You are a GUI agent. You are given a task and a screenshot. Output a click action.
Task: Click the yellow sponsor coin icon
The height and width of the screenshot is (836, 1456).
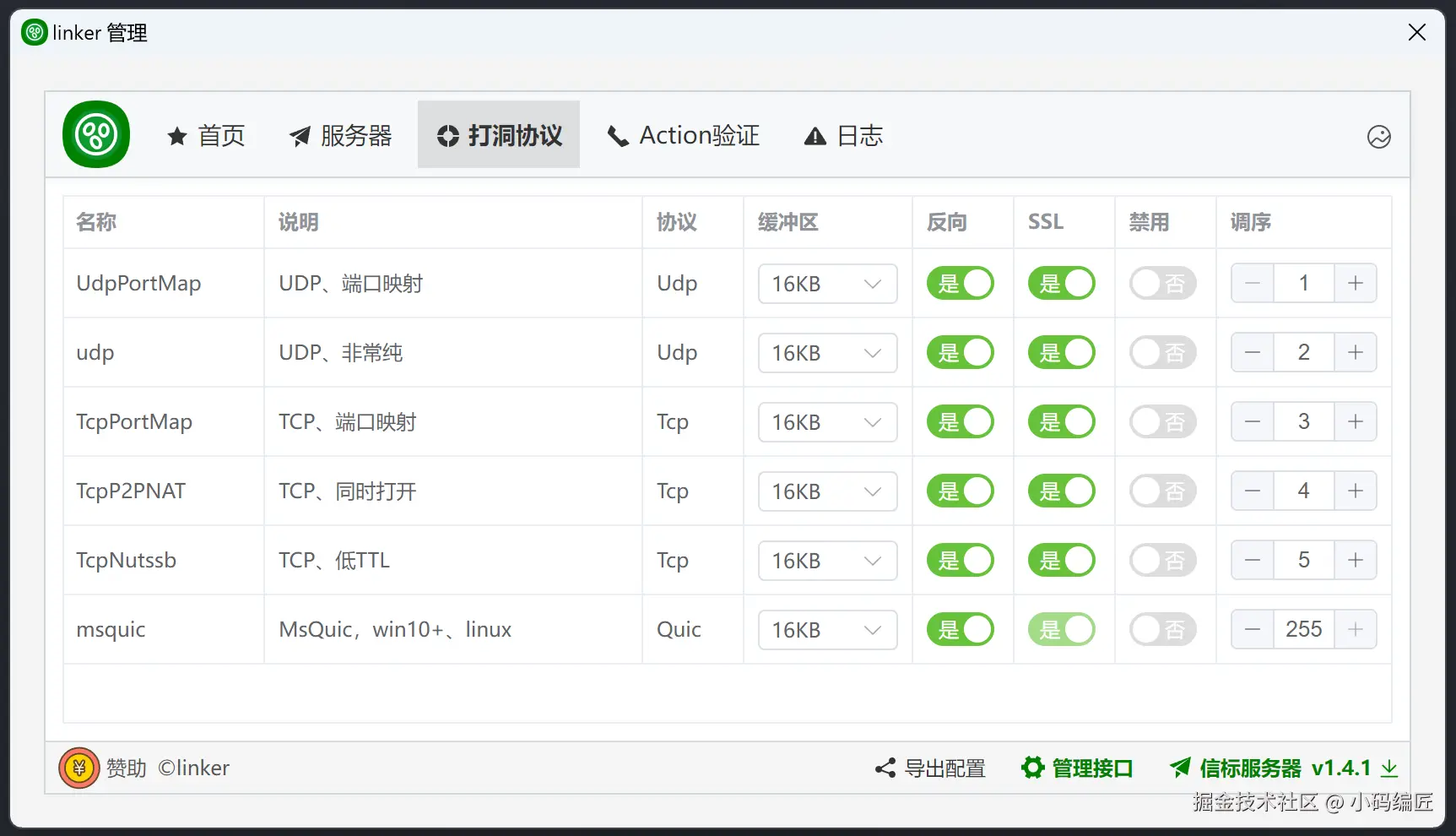coord(79,768)
